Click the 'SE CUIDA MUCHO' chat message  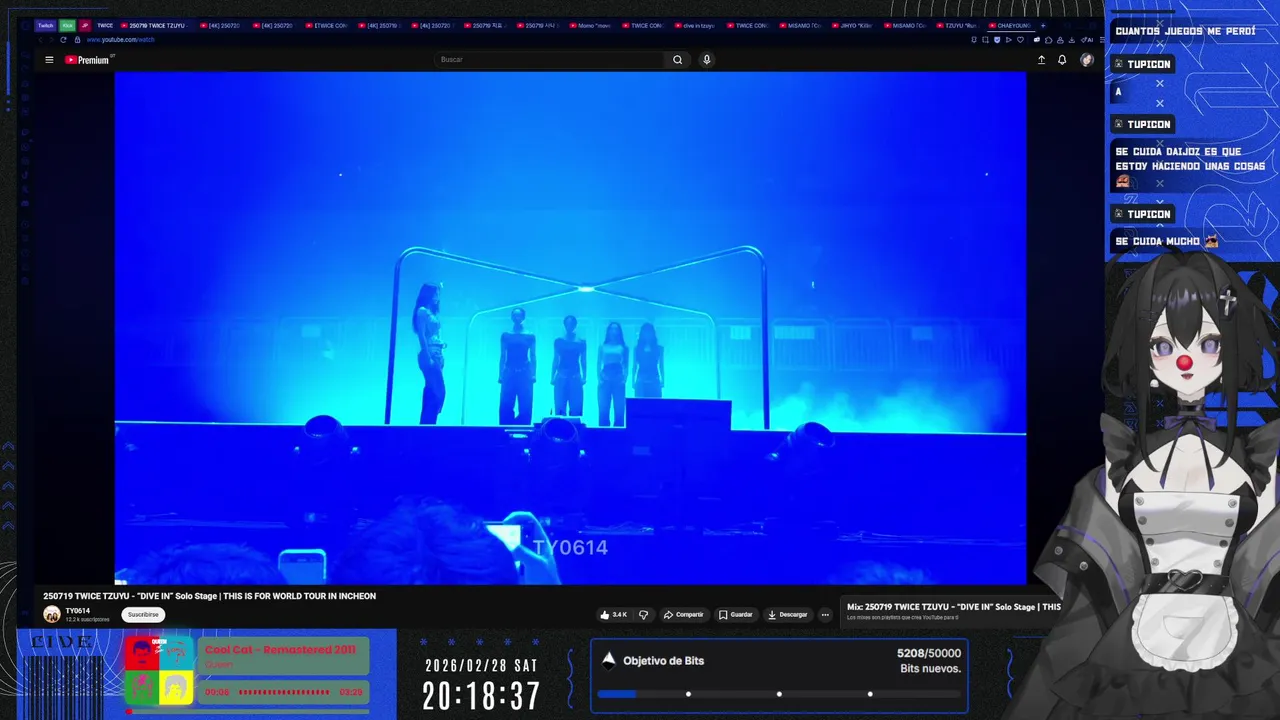1166,241
